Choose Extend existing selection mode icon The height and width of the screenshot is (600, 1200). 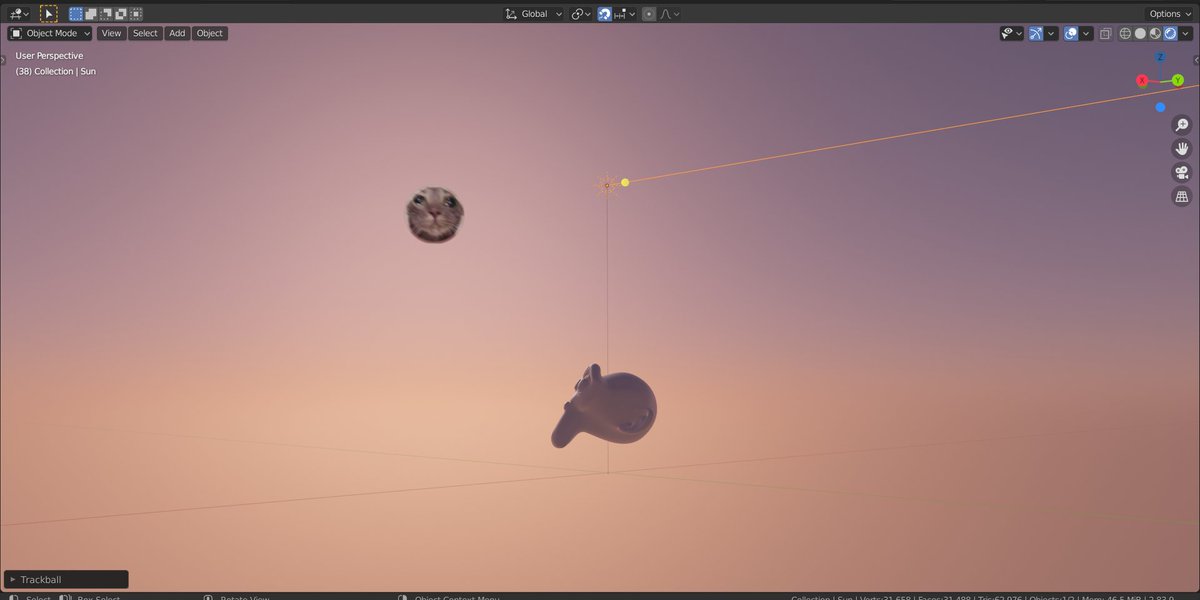tap(91, 14)
